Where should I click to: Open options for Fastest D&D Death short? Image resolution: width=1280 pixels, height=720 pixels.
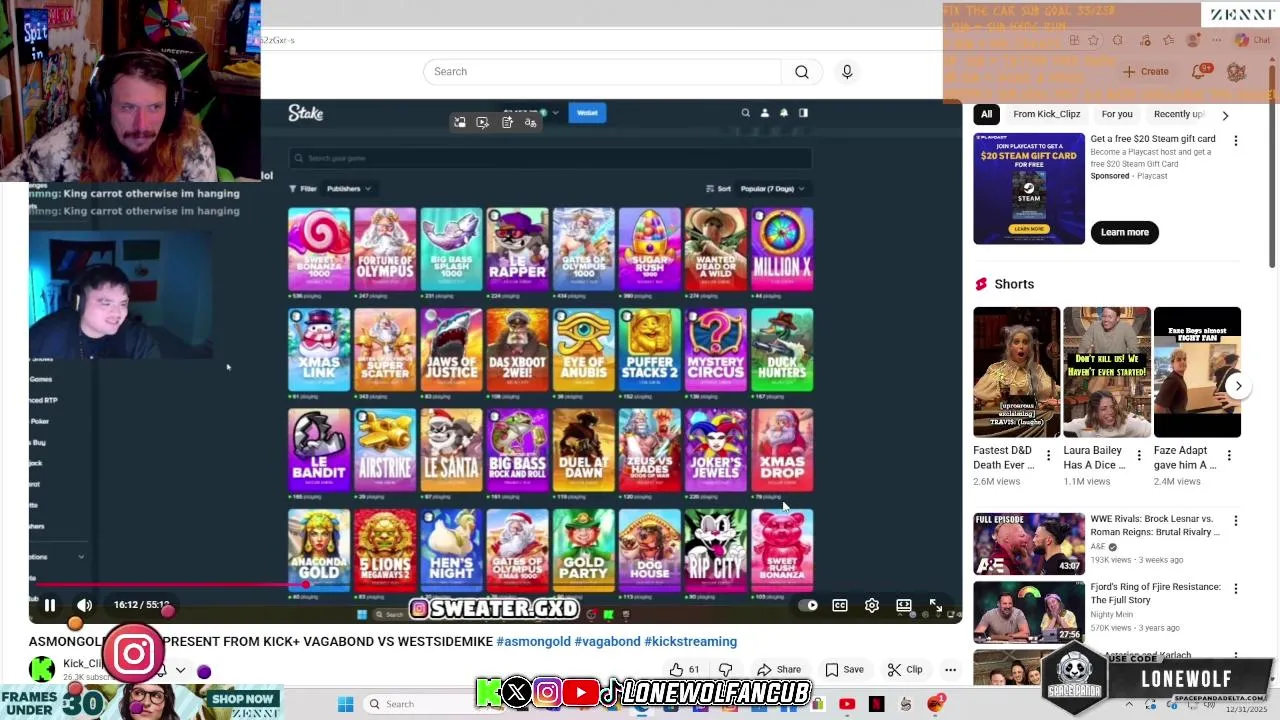click(1048, 456)
